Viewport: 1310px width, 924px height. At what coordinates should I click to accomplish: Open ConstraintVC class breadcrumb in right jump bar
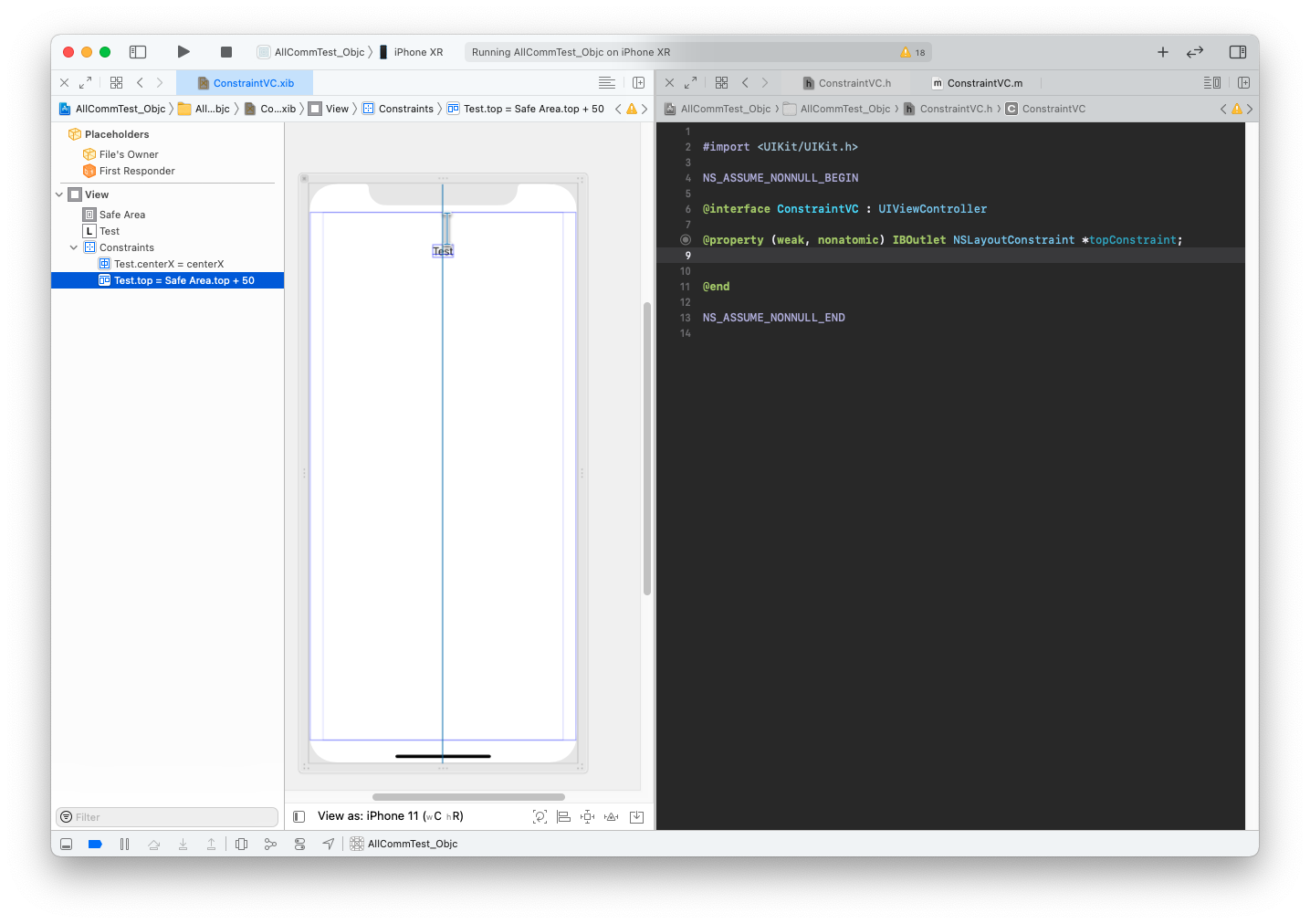[1045, 109]
